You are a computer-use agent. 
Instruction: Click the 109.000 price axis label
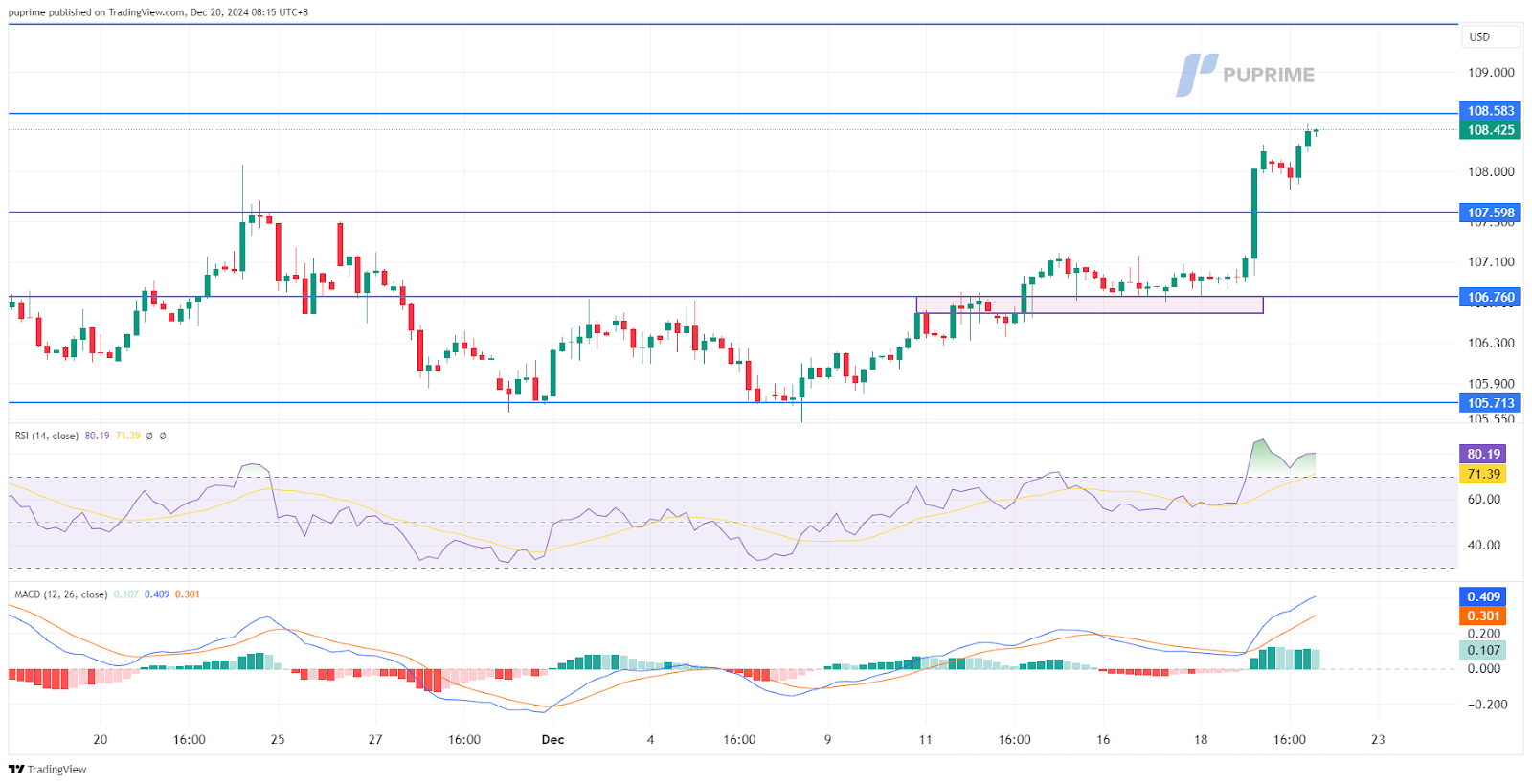[1491, 73]
